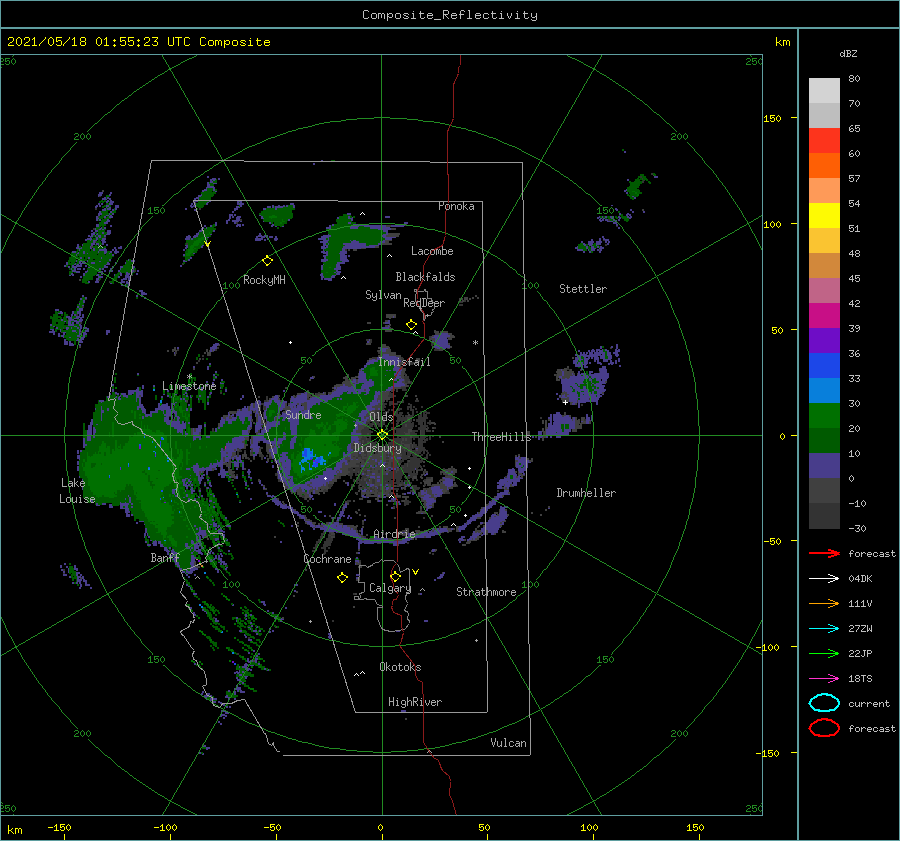900x841 pixels.
Task: Click the ThreeHills town label
Action: pyautogui.click(x=502, y=437)
